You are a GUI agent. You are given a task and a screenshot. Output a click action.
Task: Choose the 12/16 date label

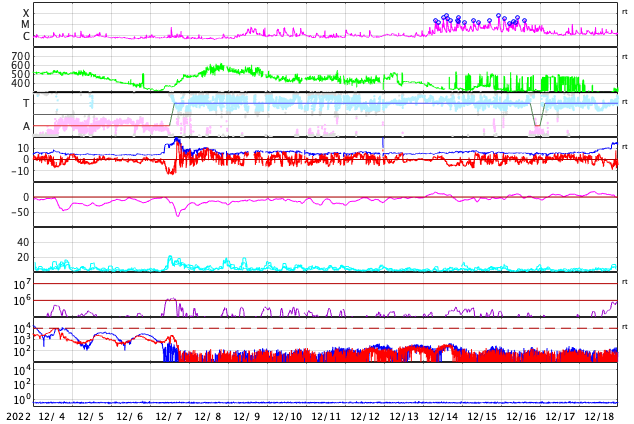point(521,417)
